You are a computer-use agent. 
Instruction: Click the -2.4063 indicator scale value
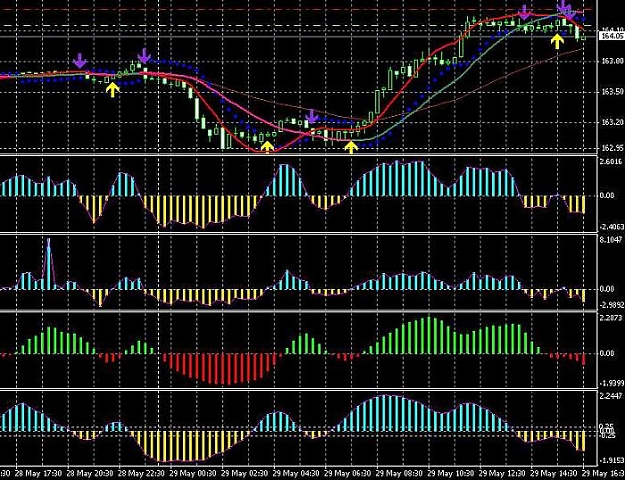point(611,226)
